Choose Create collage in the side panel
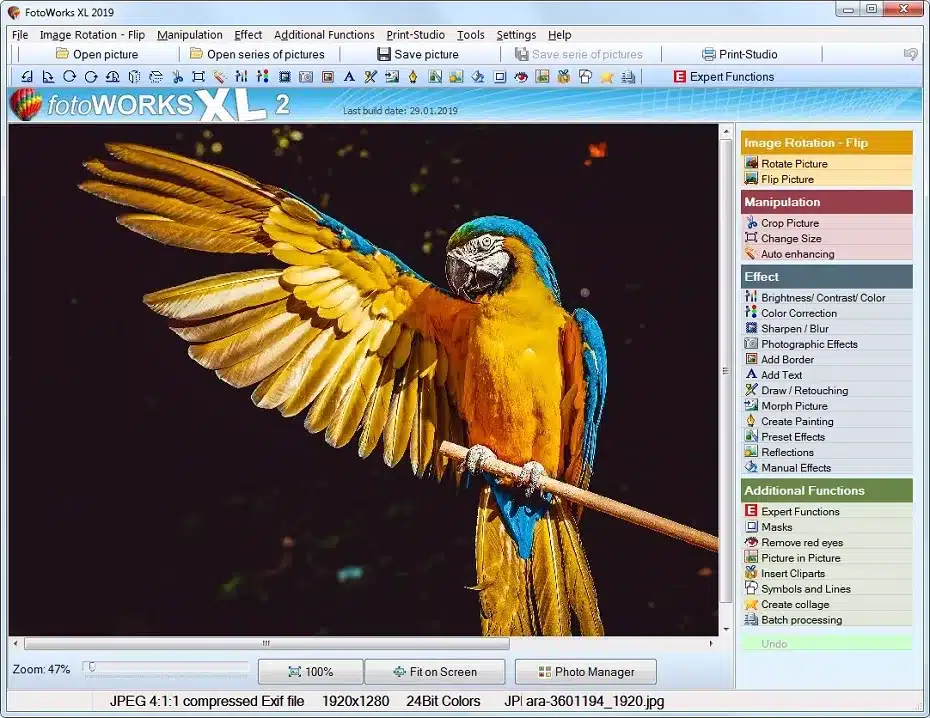This screenshot has width=930, height=718. point(827,604)
